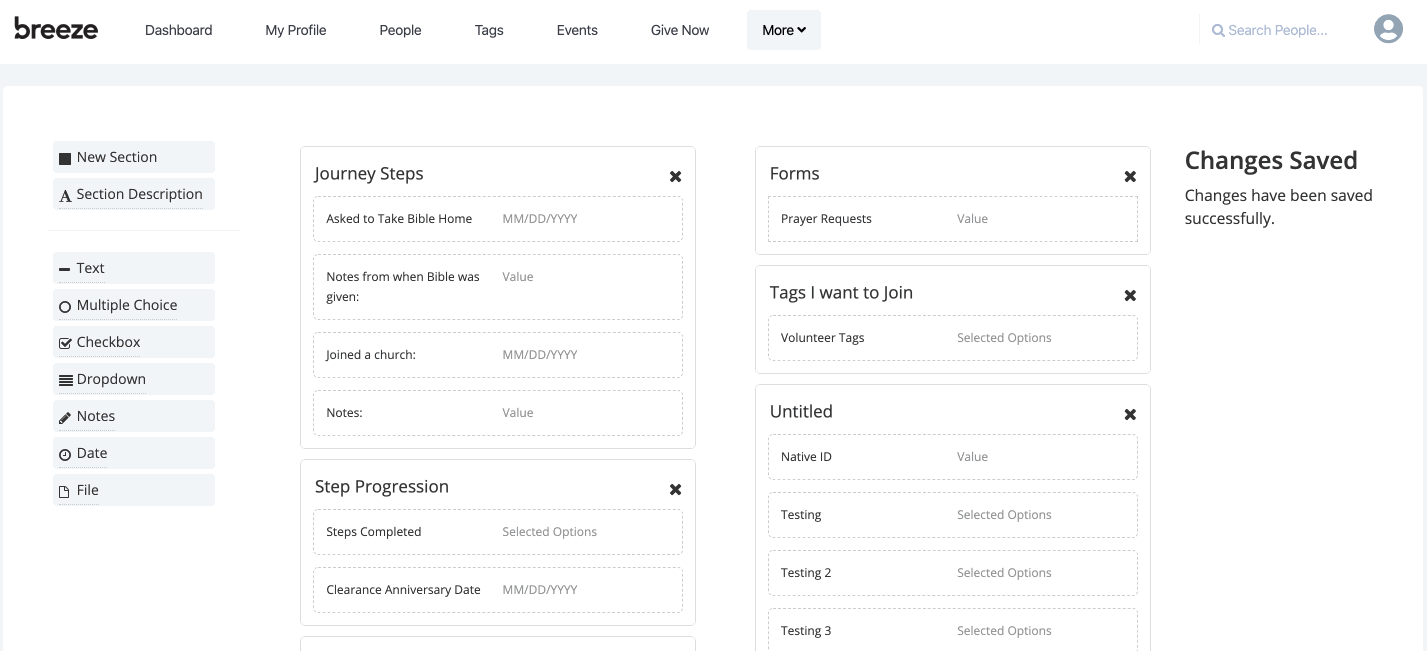Select the Checkbox field type icon
Image resolution: width=1427 pixels, height=651 pixels.
pyautogui.click(x=64, y=342)
